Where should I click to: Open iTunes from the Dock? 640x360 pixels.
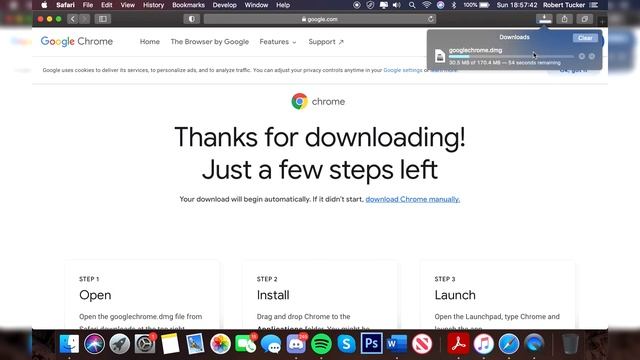[x=484, y=344]
